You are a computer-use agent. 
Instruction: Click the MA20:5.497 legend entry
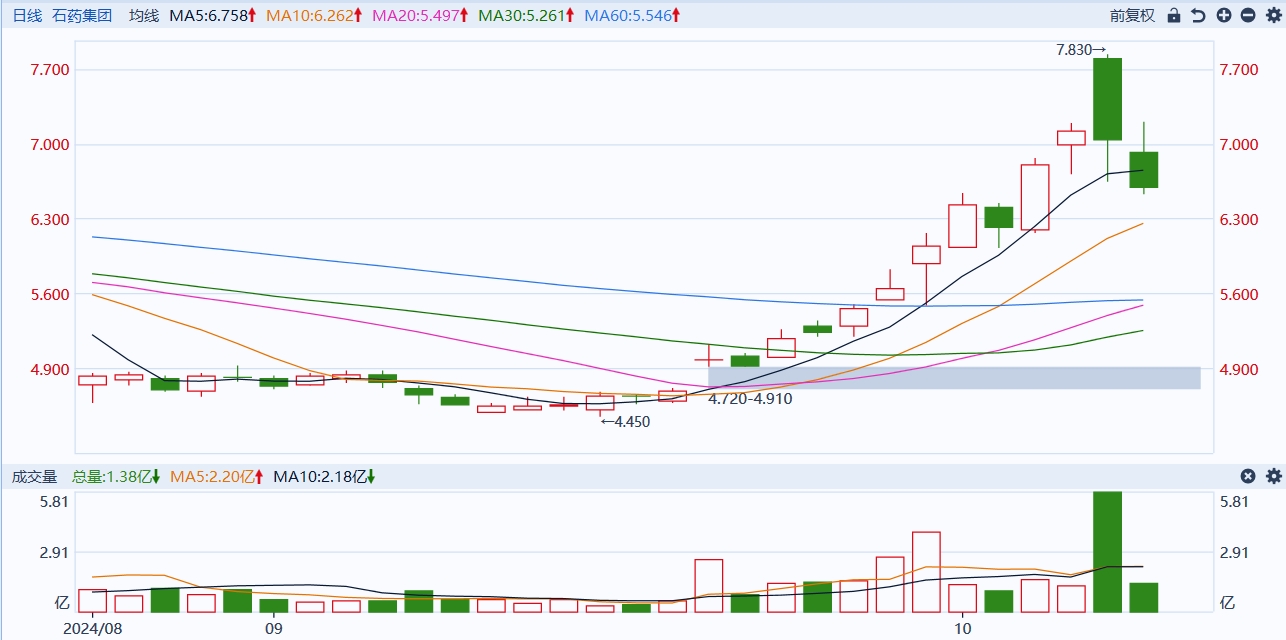pos(420,15)
